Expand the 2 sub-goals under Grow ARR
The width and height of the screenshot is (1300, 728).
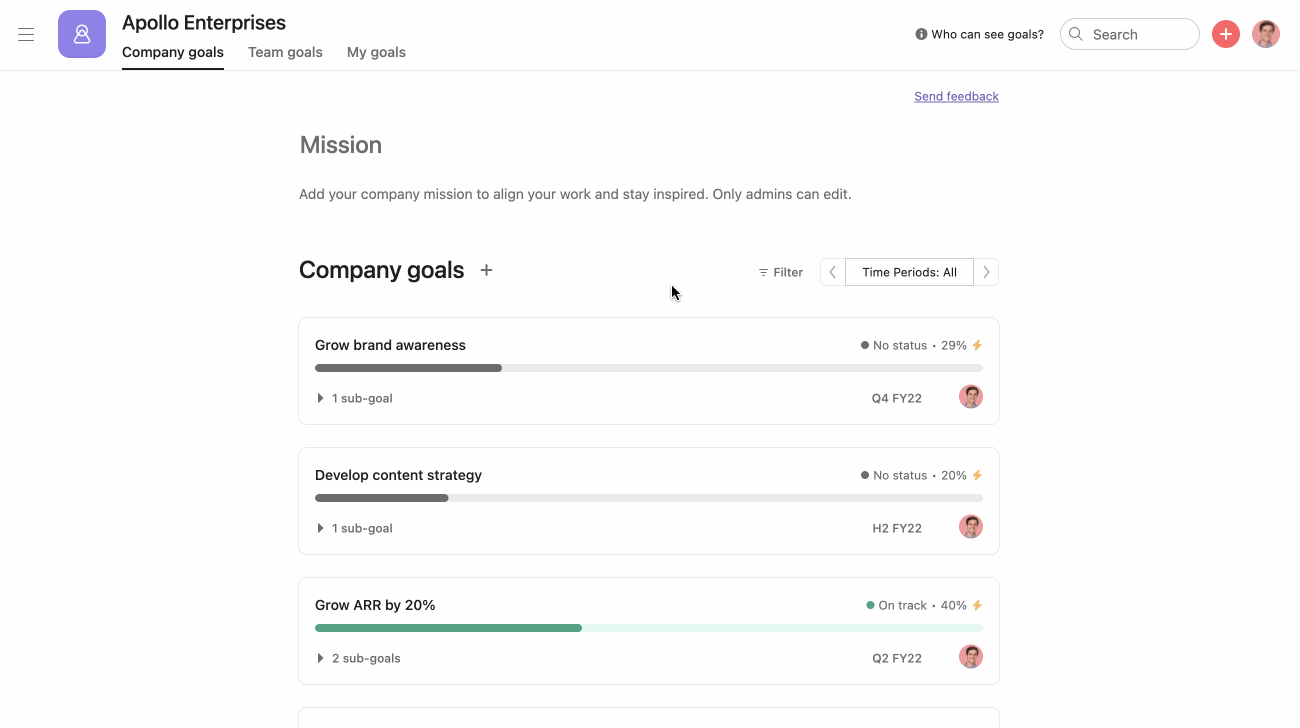coord(320,657)
